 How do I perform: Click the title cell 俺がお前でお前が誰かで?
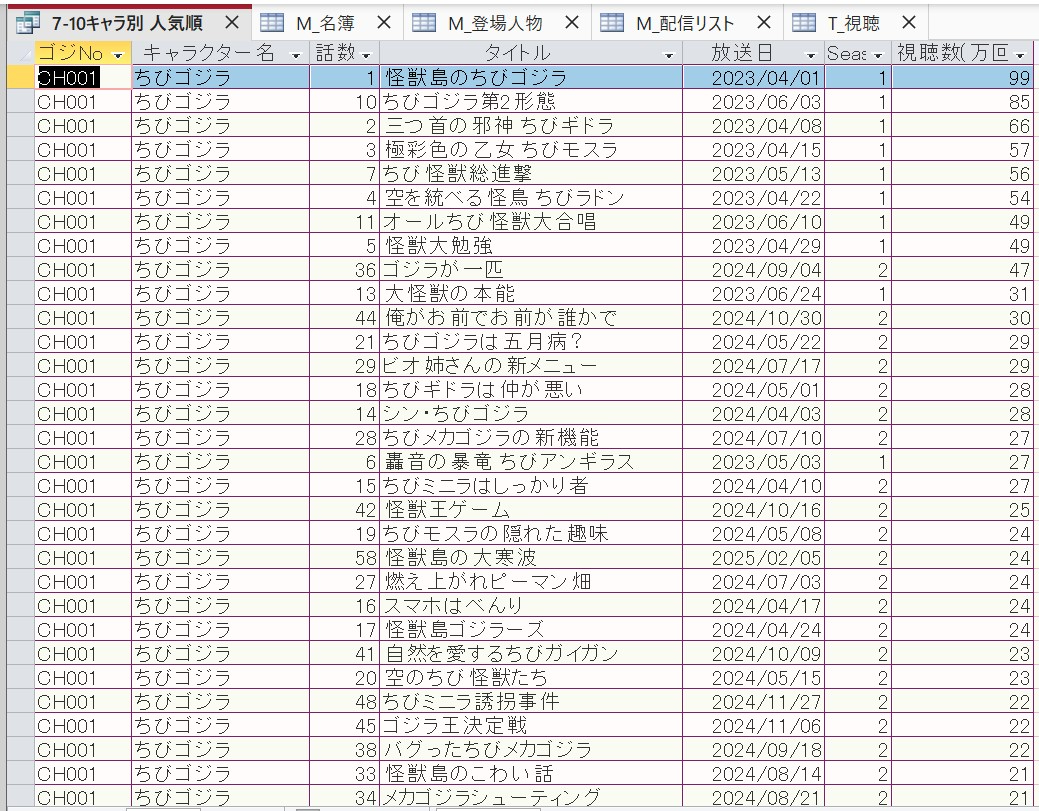531,317
